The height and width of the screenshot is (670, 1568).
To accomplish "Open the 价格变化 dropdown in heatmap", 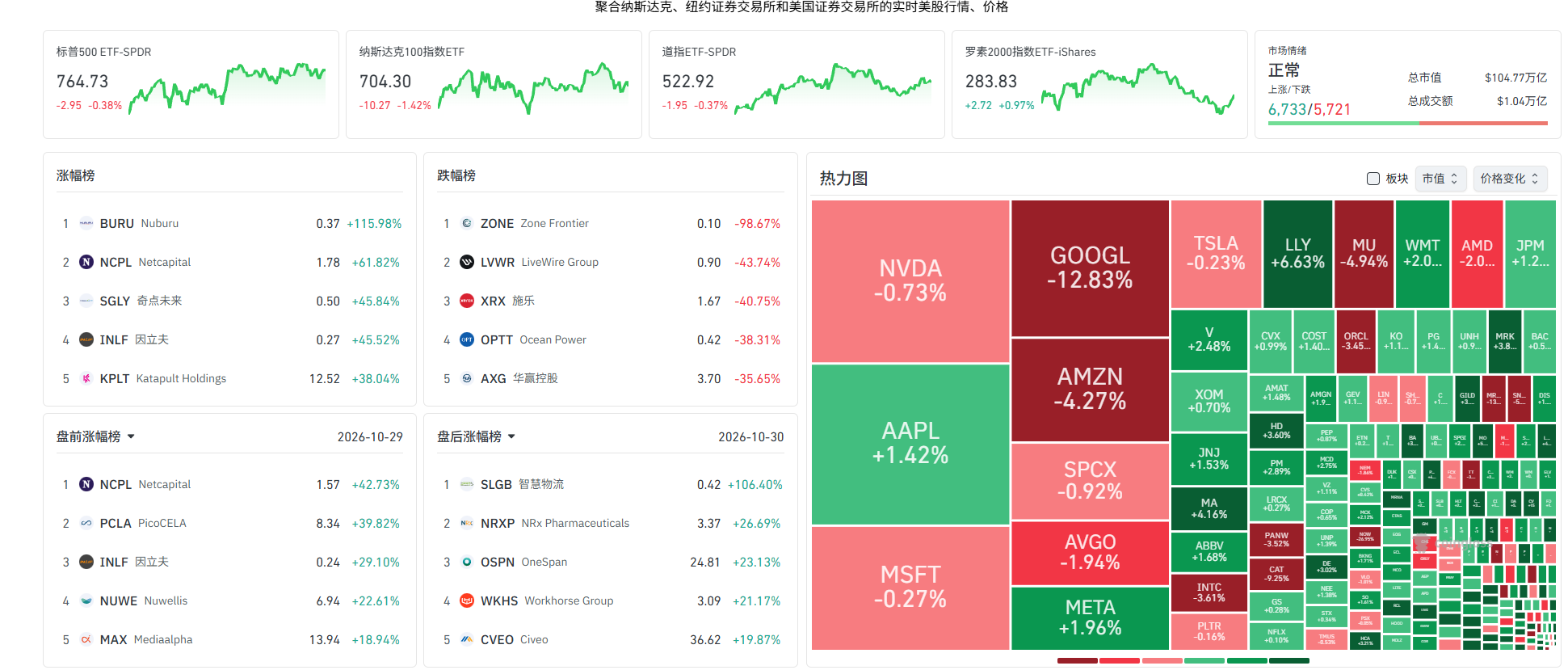I will [x=1510, y=179].
